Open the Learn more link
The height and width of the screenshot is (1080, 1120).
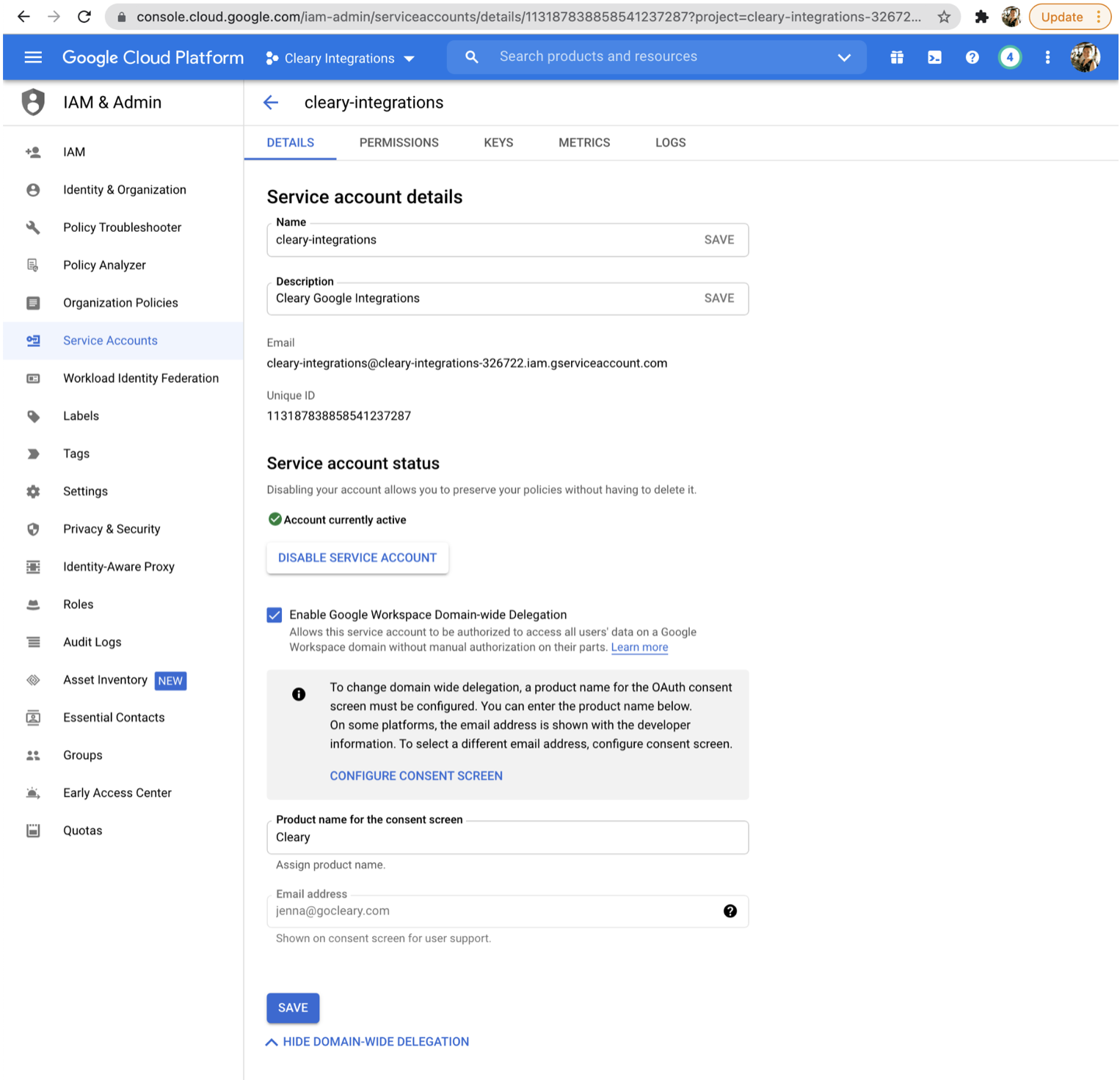pos(639,648)
